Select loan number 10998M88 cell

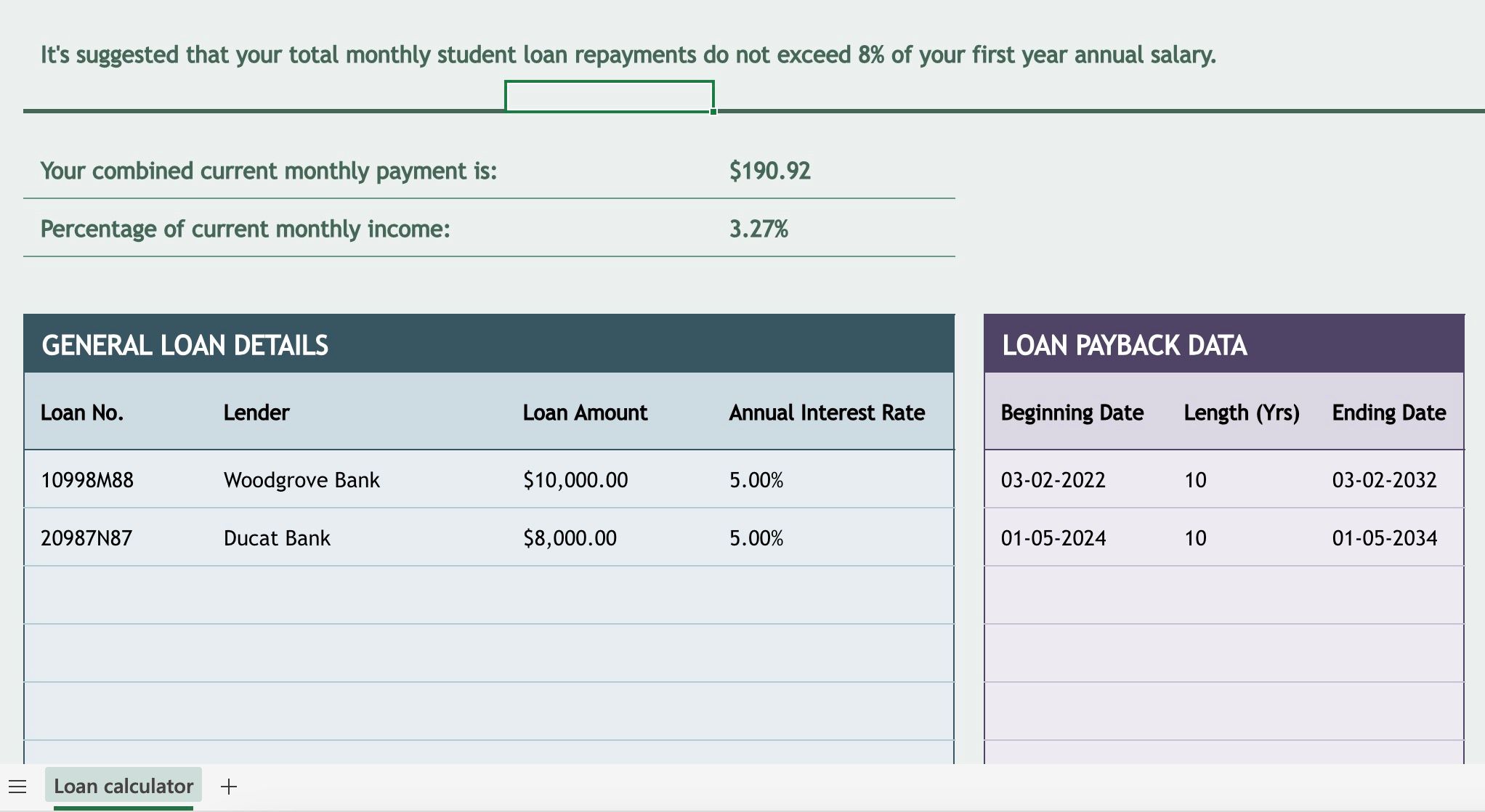87,480
